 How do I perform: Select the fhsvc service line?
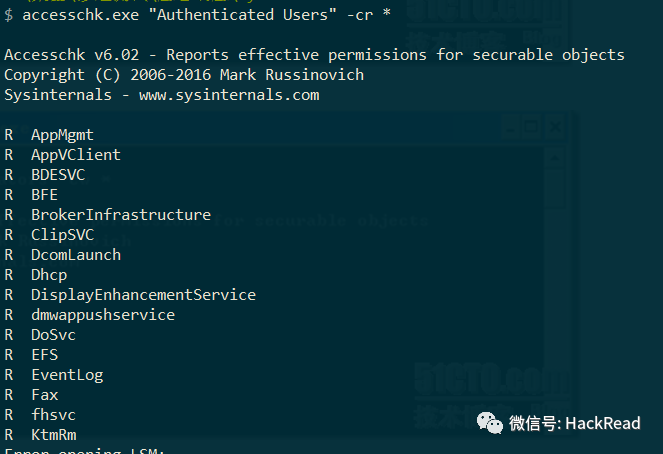(x=40, y=415)
